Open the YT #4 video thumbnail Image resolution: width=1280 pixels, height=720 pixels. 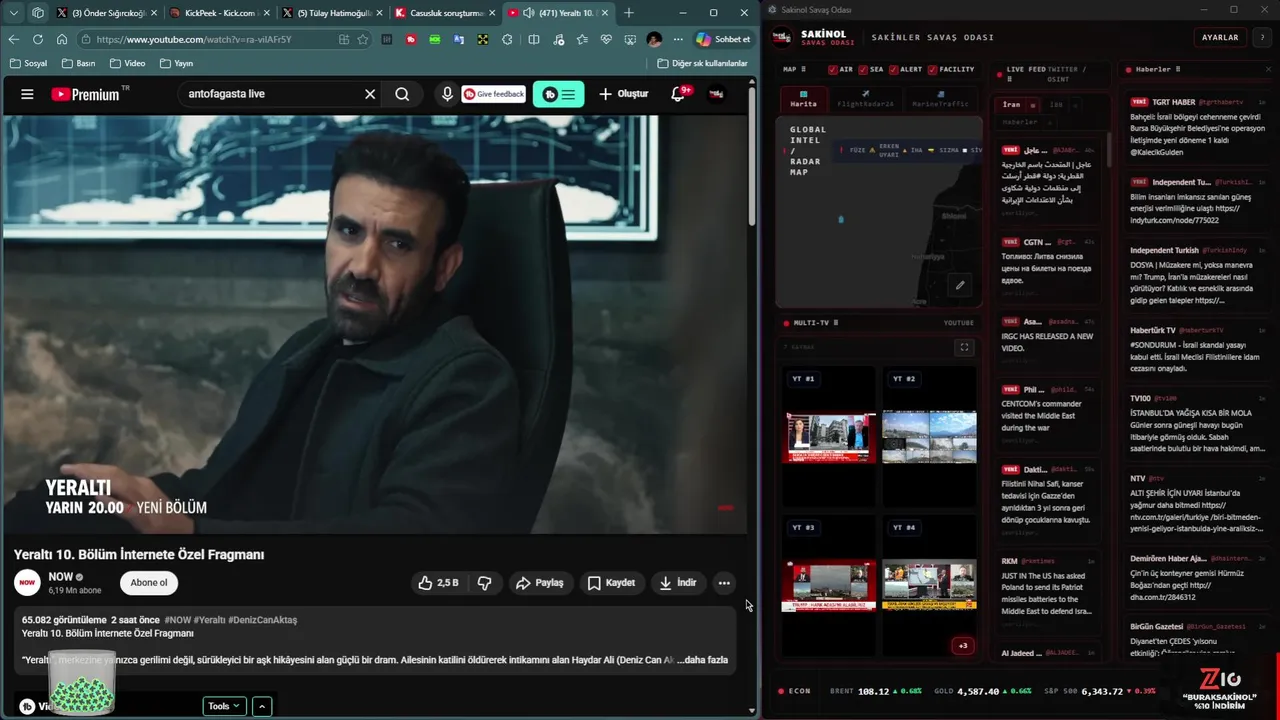click(929, 585)
